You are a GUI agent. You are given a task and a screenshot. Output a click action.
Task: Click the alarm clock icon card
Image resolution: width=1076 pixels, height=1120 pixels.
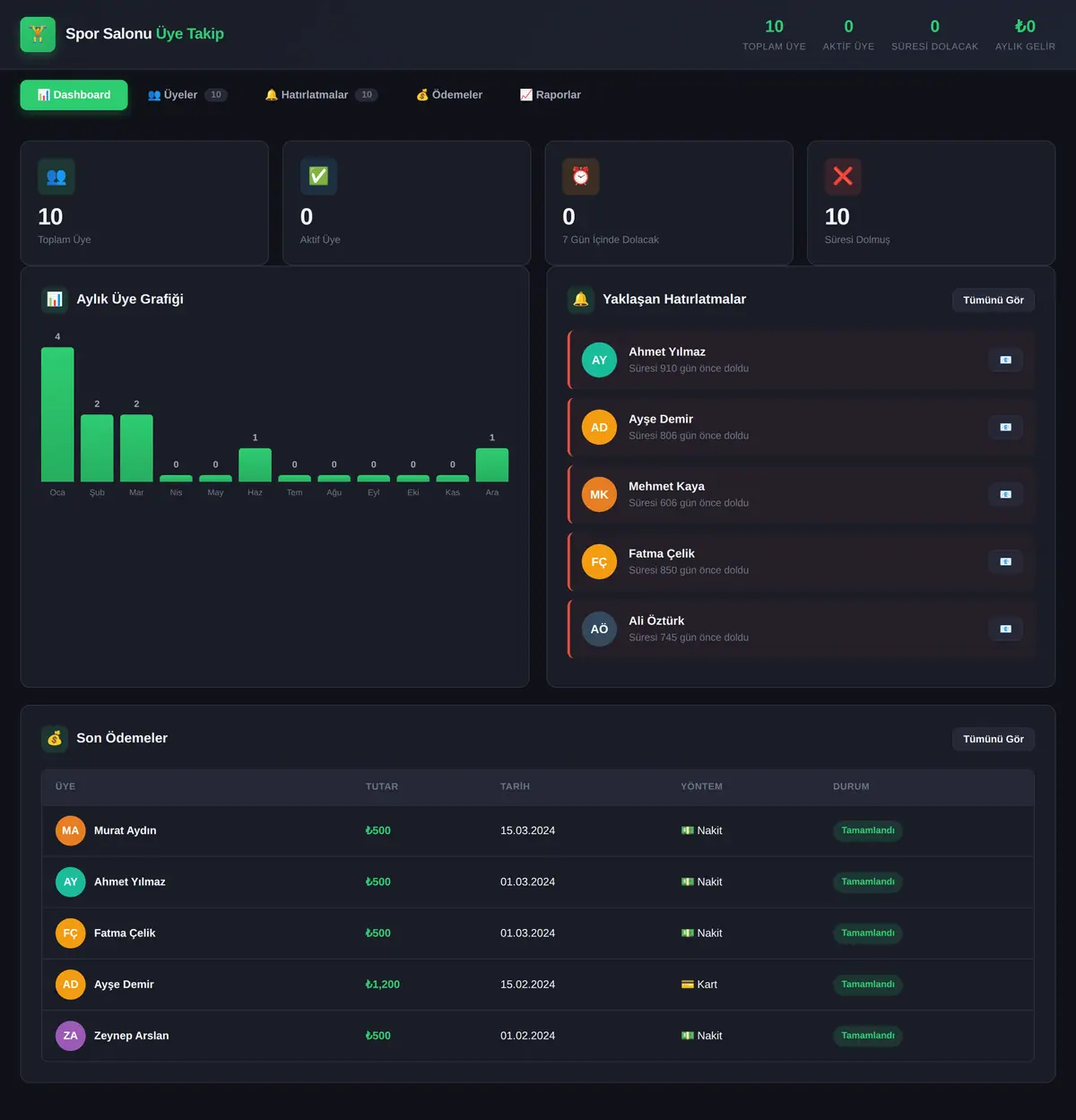coord(581,177)
